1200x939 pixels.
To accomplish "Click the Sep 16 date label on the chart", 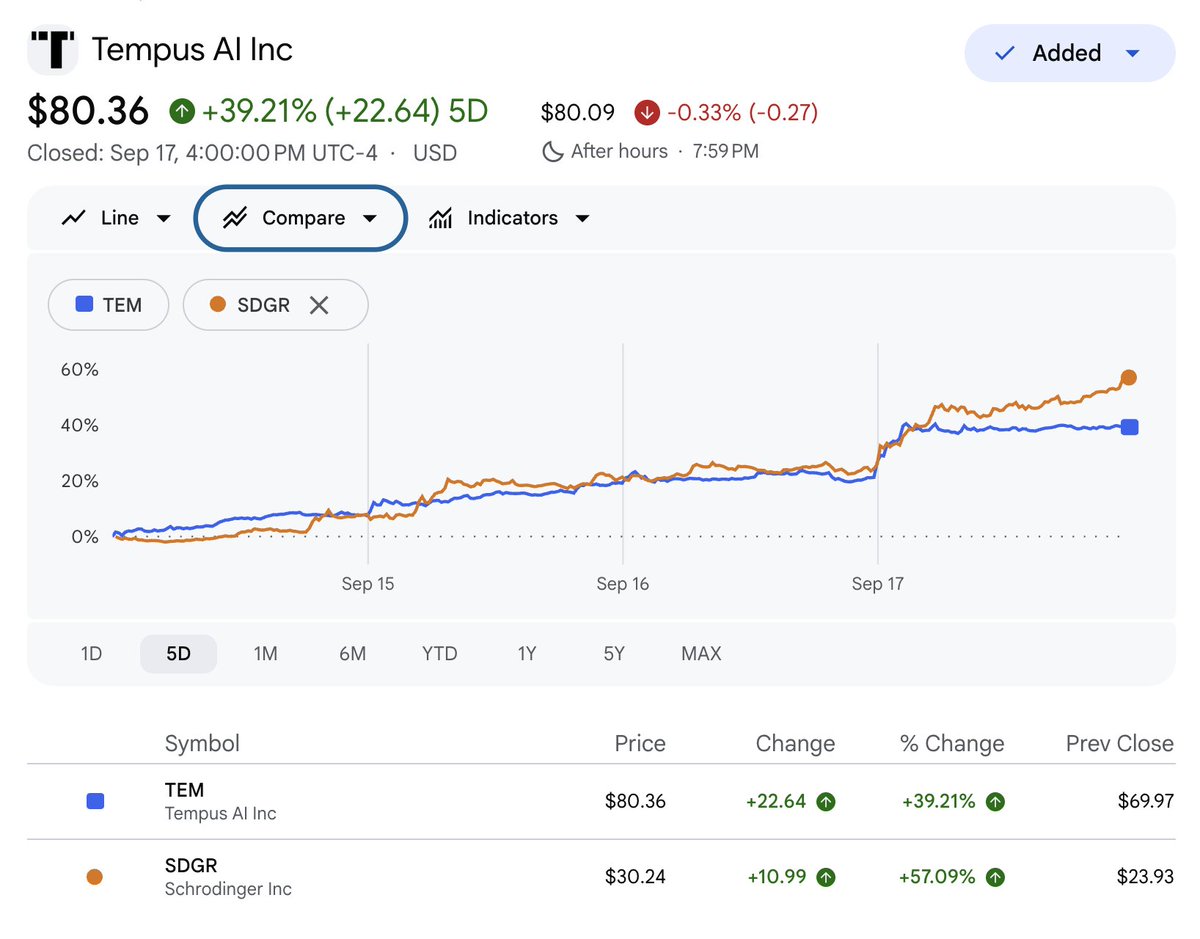I will pyautogui.click(x=623, y=584).
